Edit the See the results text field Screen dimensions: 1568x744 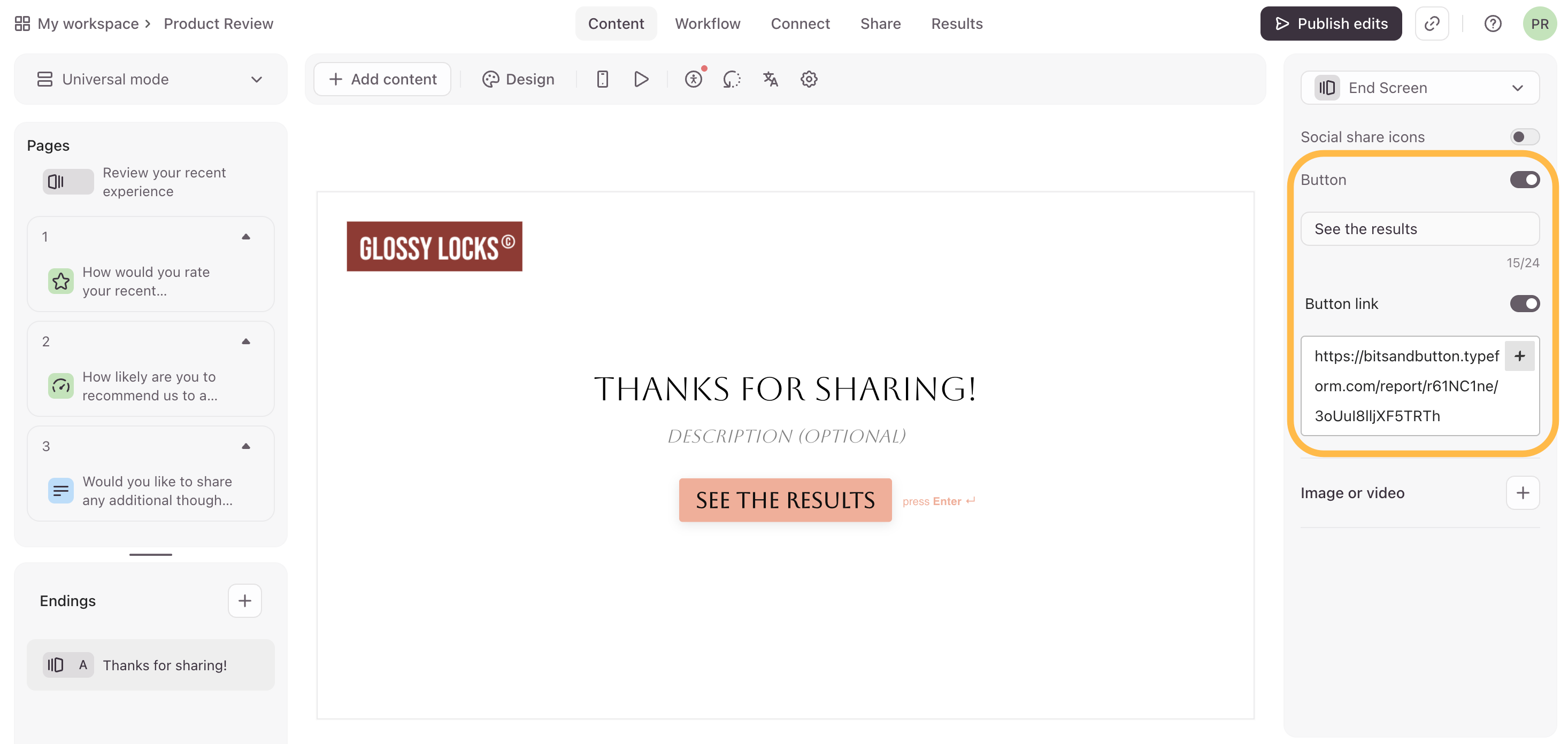point(1419,229)
